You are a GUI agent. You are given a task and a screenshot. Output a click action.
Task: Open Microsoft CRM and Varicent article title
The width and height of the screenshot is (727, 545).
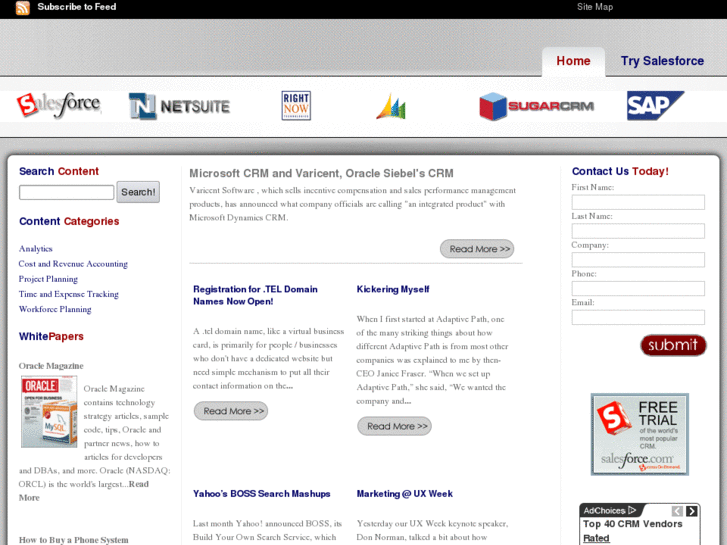point(321,173)
